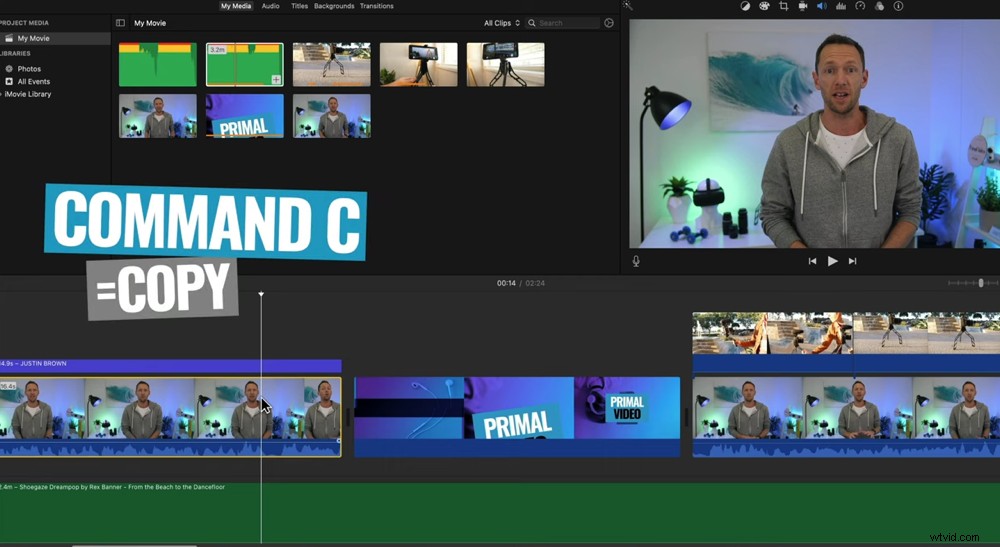This screenshot has width=1000, height=547.
Task: Select the 3.2m green audio clip
Action: [x=245, y=64]
